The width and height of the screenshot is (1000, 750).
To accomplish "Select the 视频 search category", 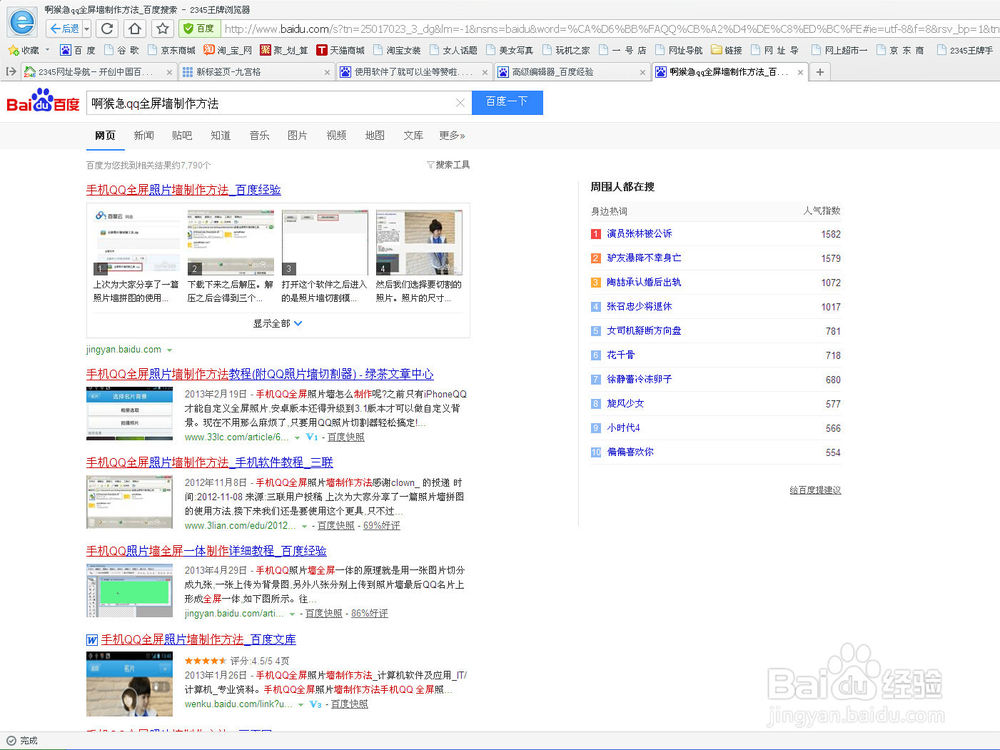I will click(x=336, y=135).
